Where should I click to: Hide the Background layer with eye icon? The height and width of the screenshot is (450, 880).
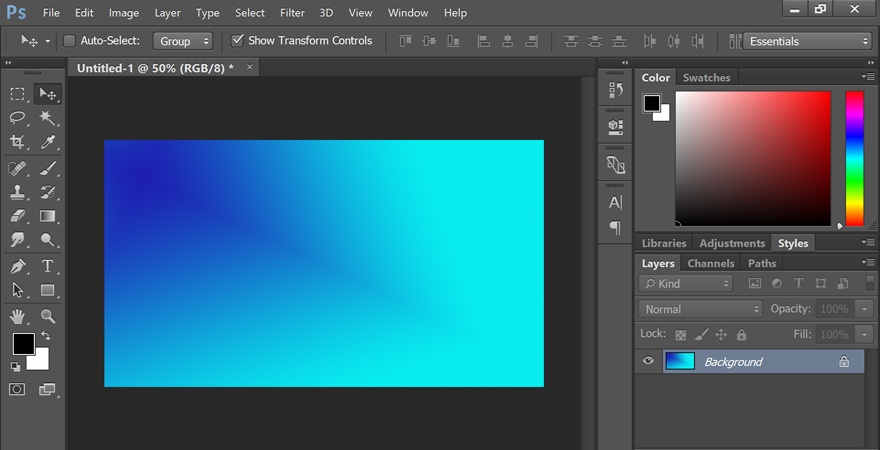648,361
